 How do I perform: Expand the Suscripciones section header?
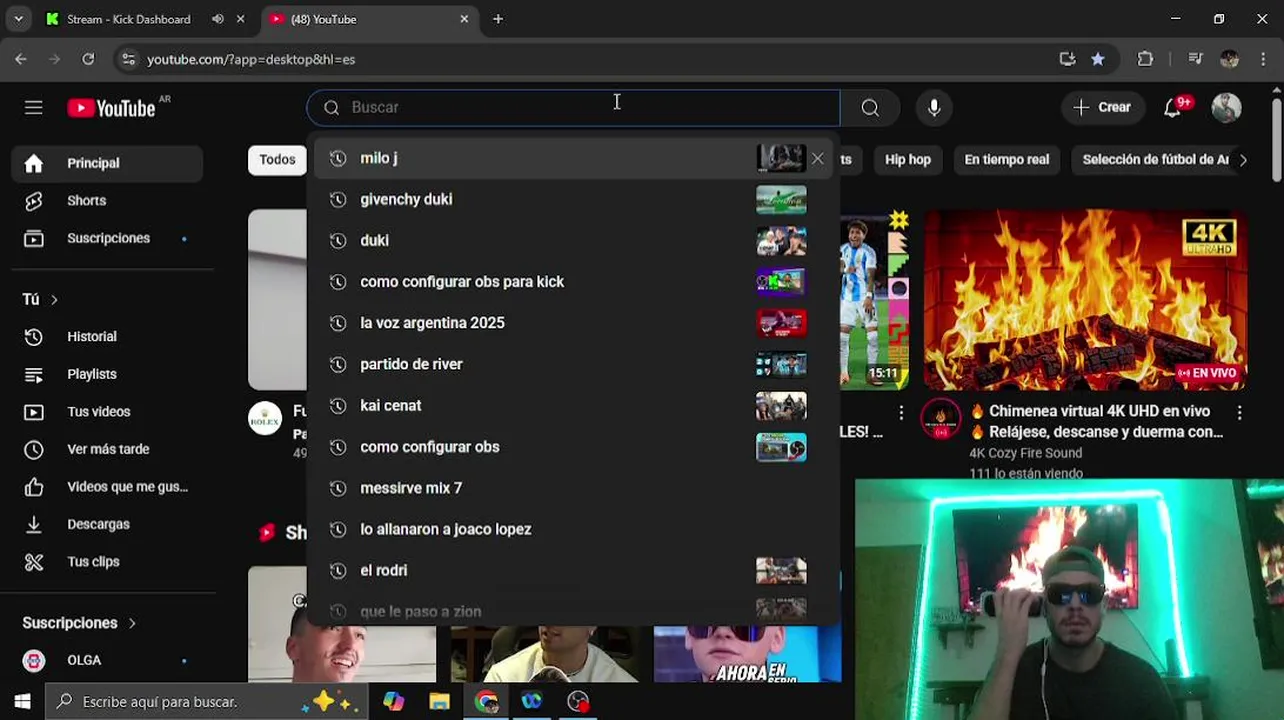click(x=80, y=623)
